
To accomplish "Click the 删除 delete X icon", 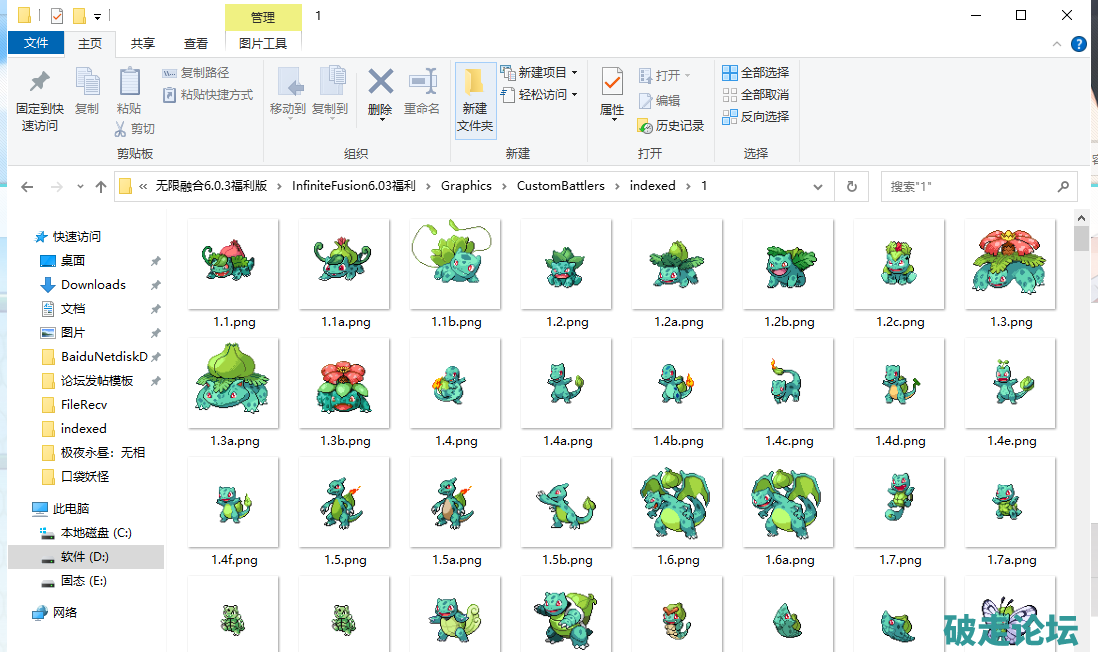I will [x=380, y=84].
